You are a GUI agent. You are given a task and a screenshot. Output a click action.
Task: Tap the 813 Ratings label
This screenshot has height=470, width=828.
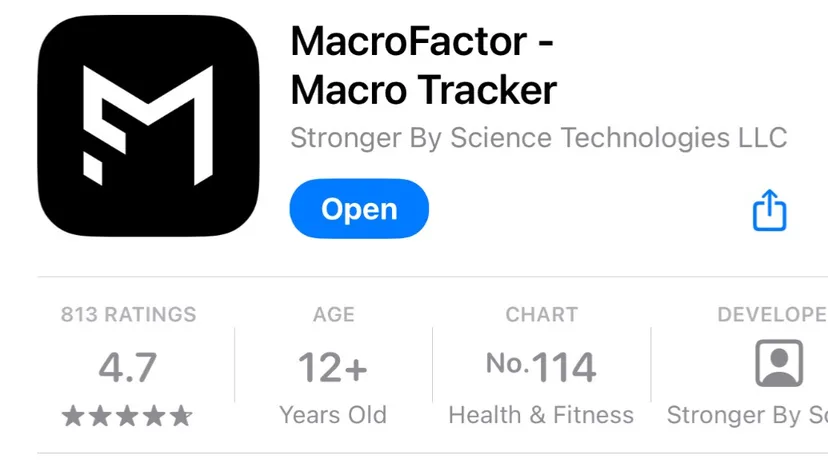pyautogui.click(x=128, y=314)
